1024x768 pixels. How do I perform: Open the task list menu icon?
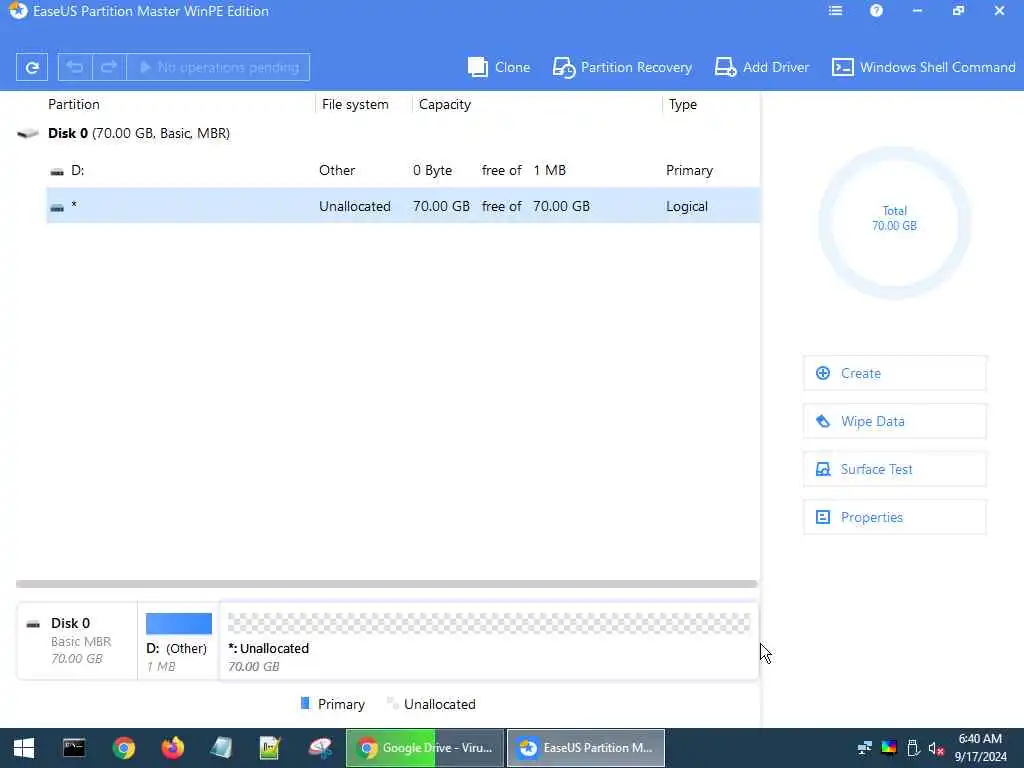(835, 10)
